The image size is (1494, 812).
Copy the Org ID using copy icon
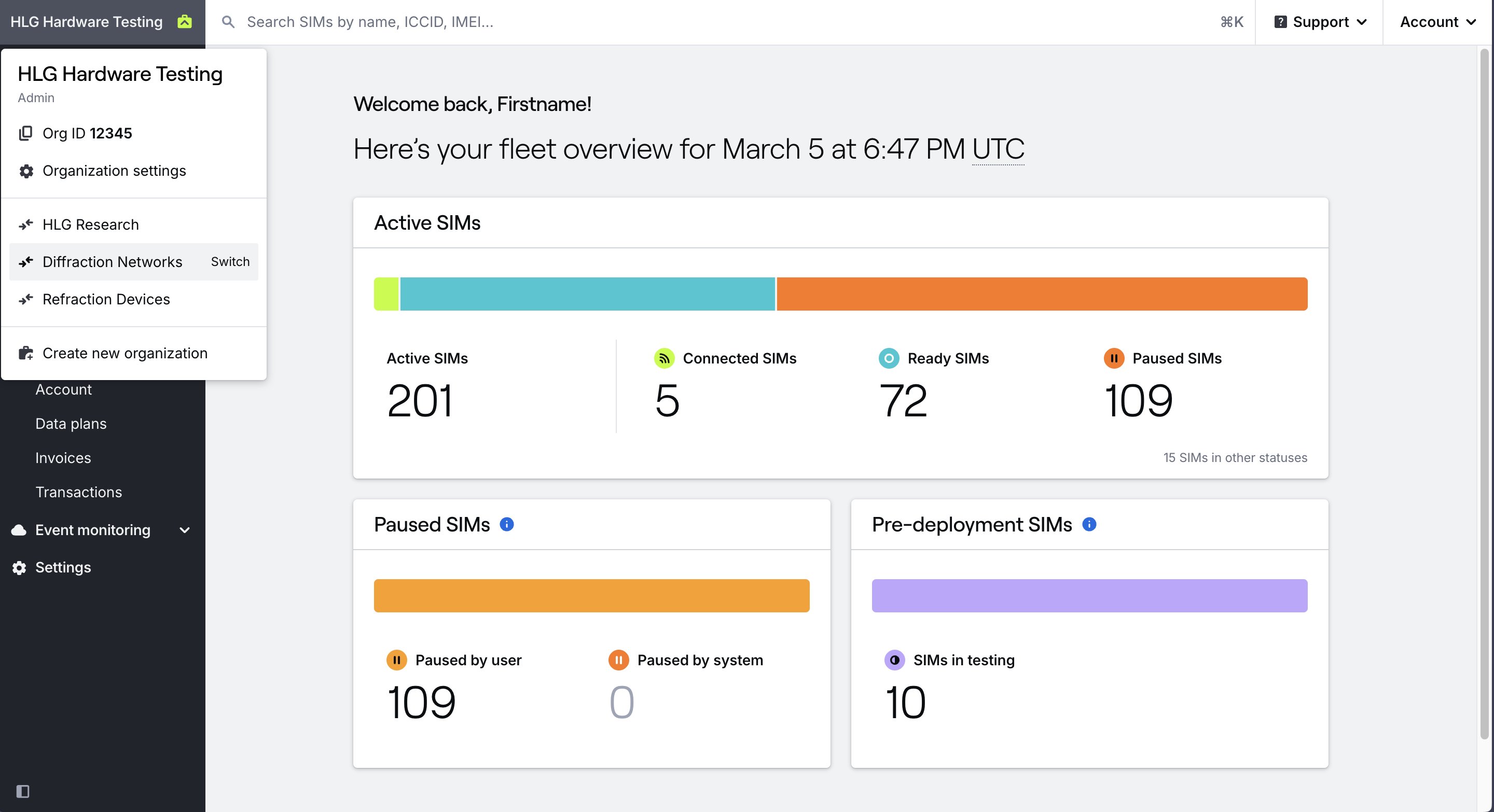[x=25, y=133]
